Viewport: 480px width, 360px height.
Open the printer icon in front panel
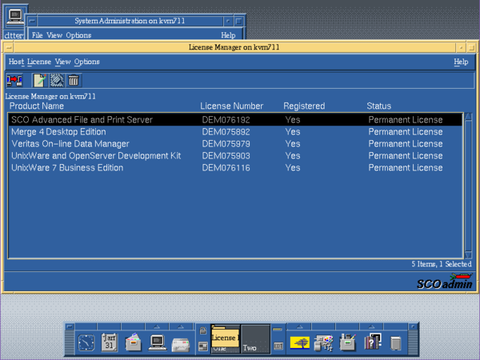181,344
